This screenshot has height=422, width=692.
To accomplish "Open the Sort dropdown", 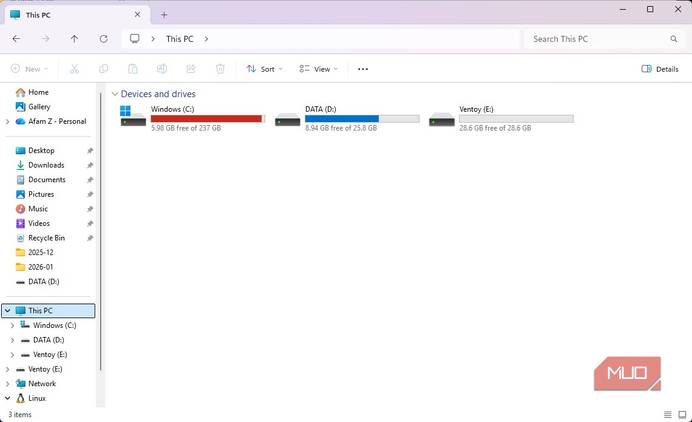I will [264, 69].
